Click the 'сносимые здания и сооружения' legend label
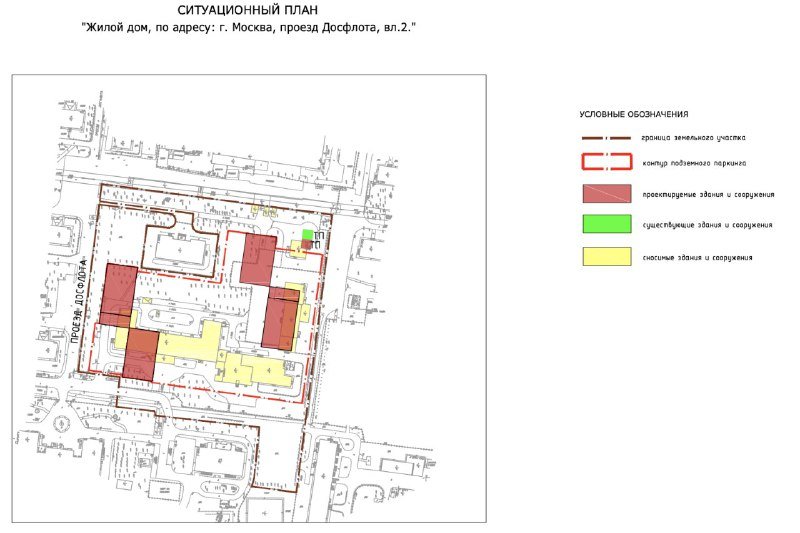Viewport: 800px width, 533px height. click(698, 258)
